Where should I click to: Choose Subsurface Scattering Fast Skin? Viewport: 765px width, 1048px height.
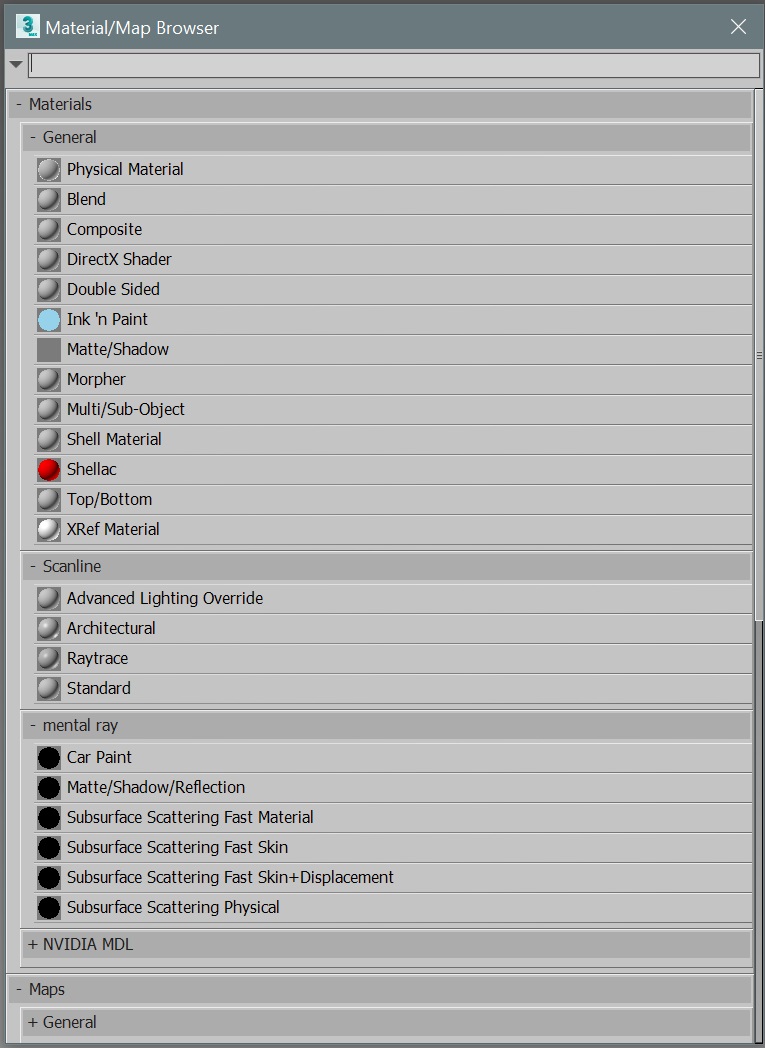coord(177,847)
